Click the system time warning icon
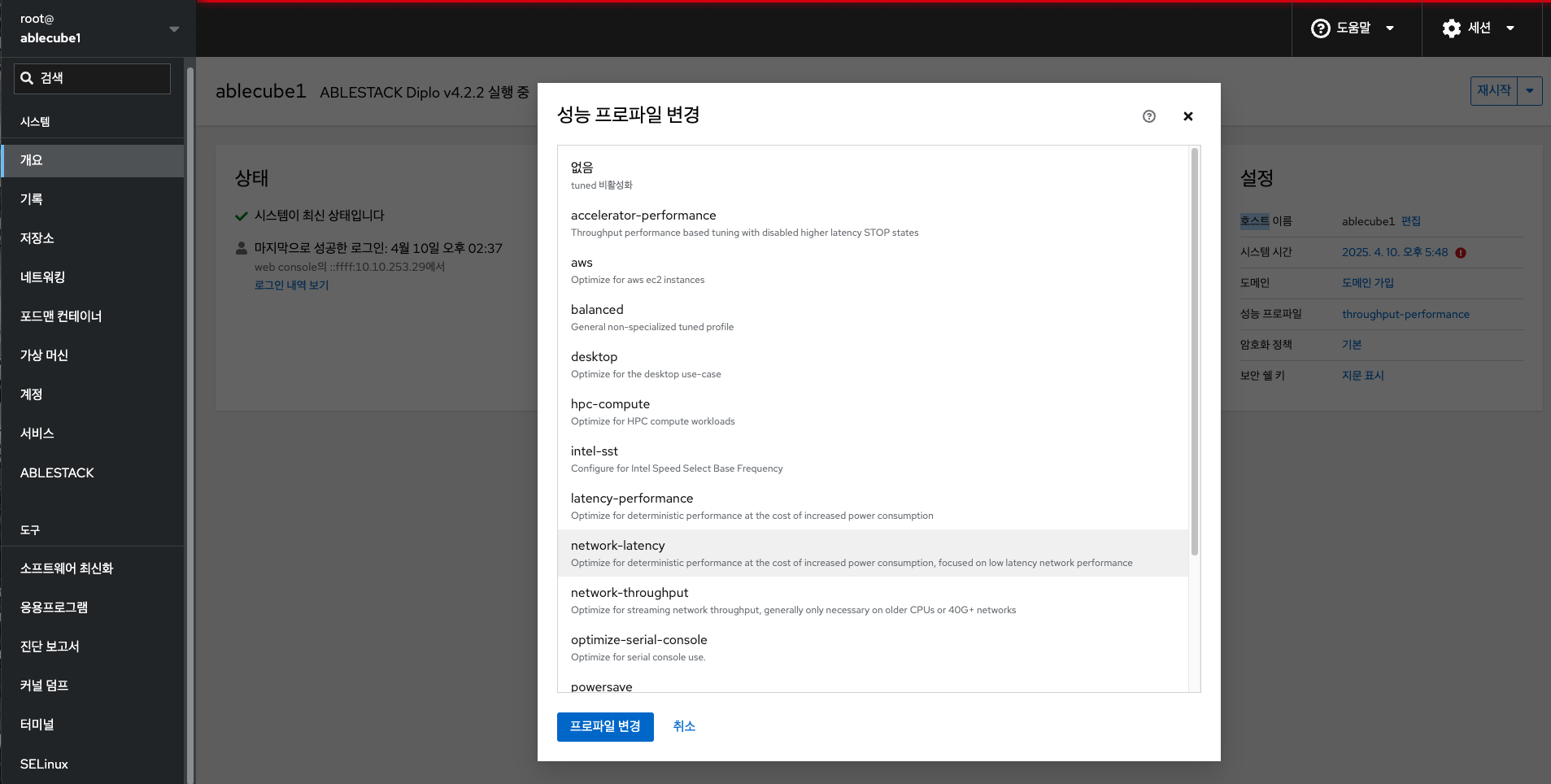 click(1461, 253)
